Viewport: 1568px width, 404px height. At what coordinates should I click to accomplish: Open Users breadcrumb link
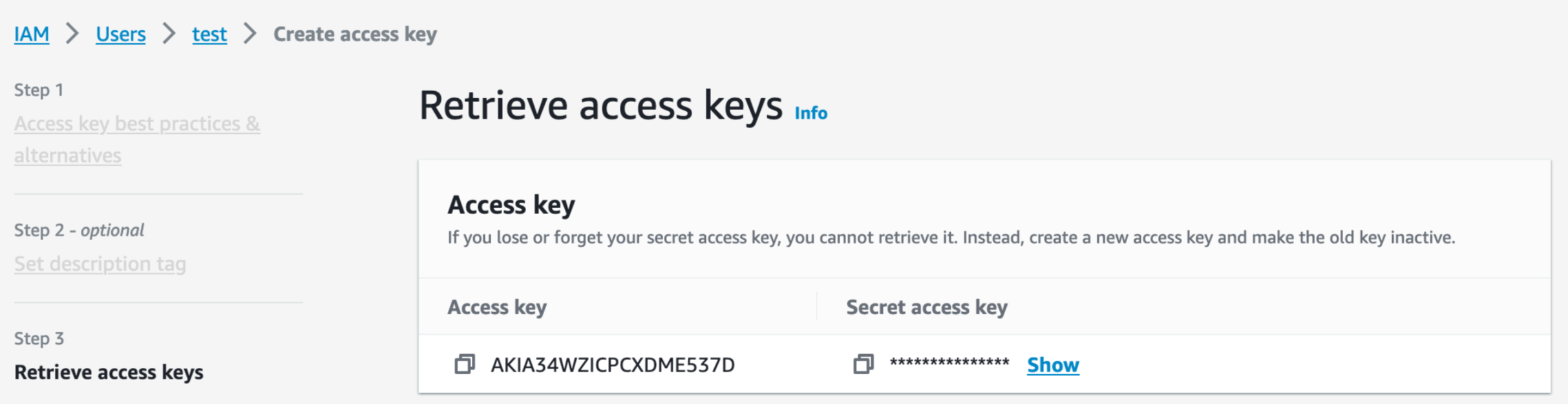120,34
